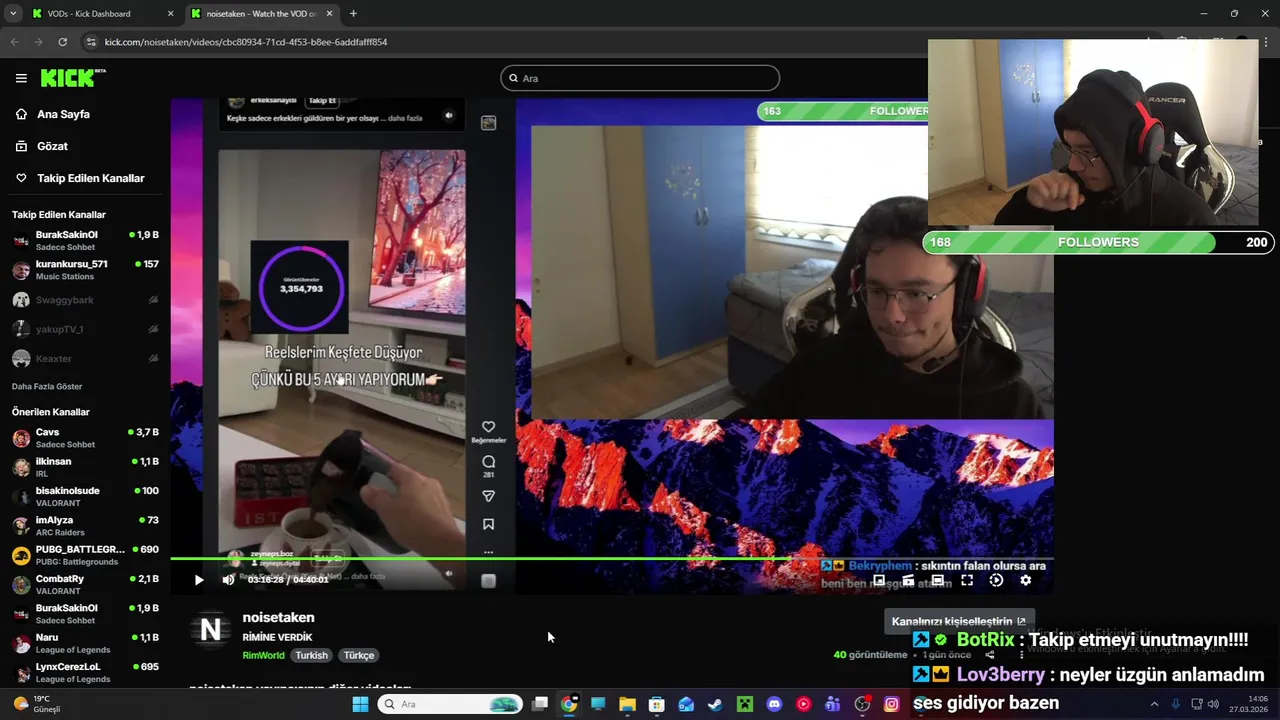The height and width of the screenshot is (720, 1280).
Task: Open Swaggybark offline channel
Action: coord(85,300)
